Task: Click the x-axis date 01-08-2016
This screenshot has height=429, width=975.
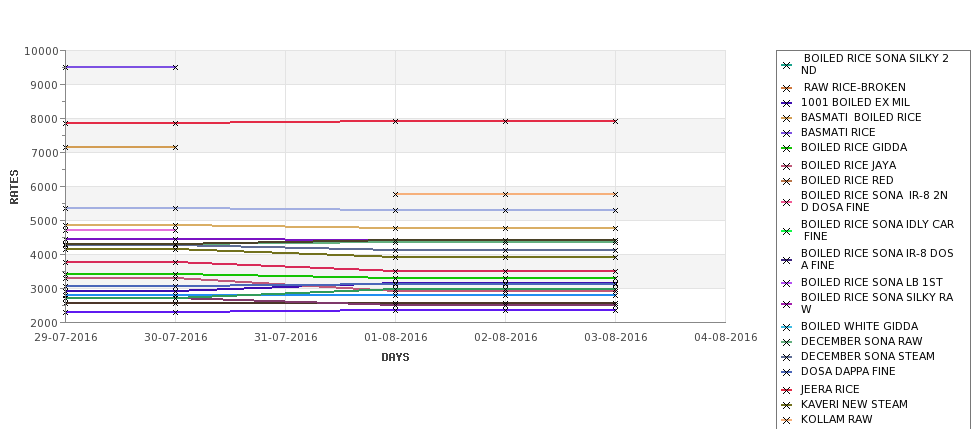Action: [396, 338]
